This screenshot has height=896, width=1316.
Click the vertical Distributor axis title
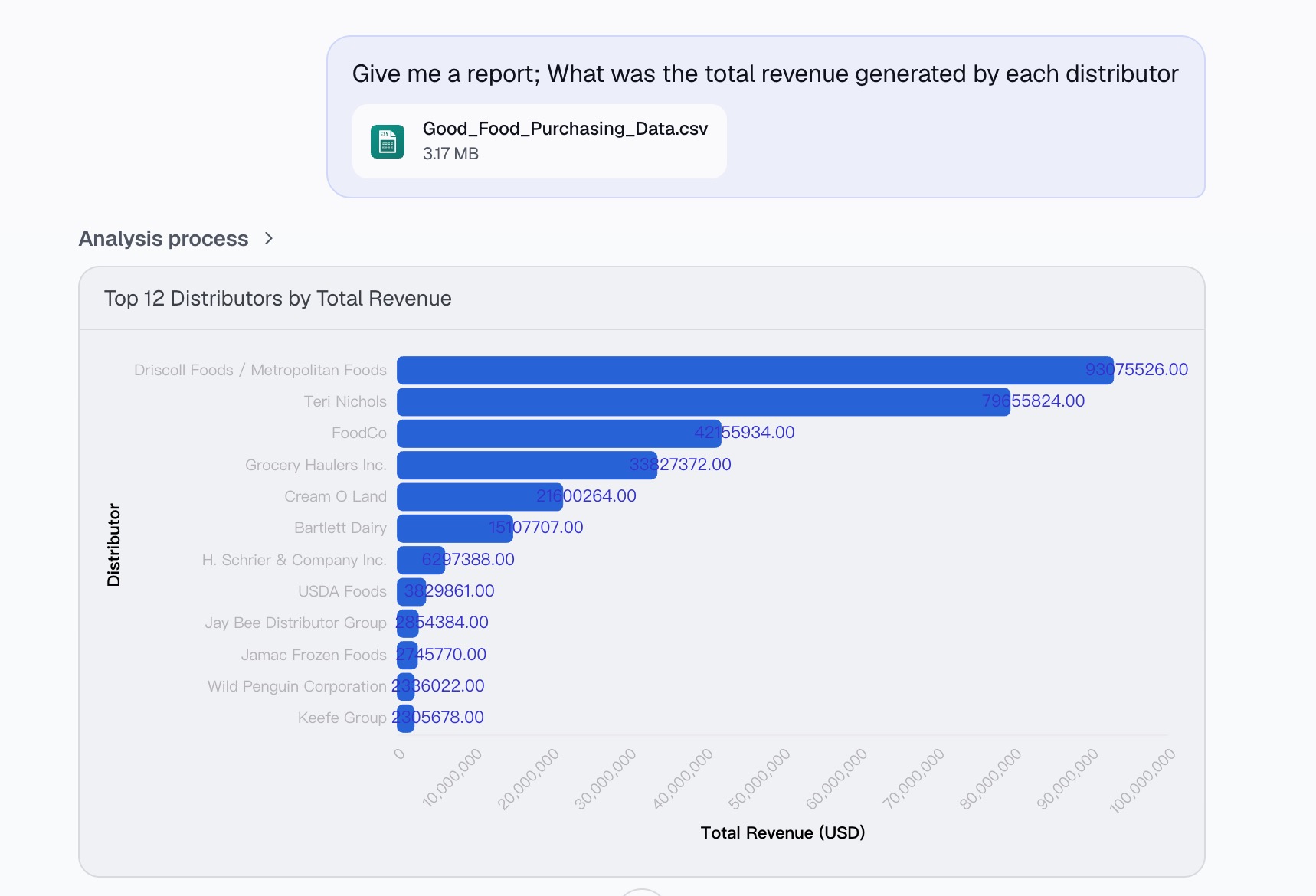tap(113, 544)
